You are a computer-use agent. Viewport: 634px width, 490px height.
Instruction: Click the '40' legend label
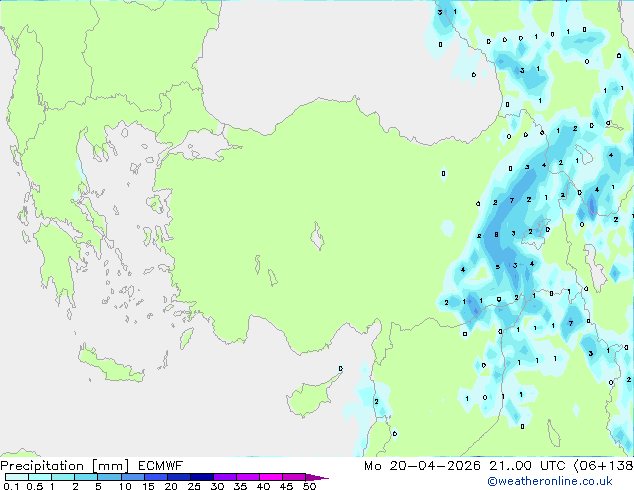coord(263,486)
